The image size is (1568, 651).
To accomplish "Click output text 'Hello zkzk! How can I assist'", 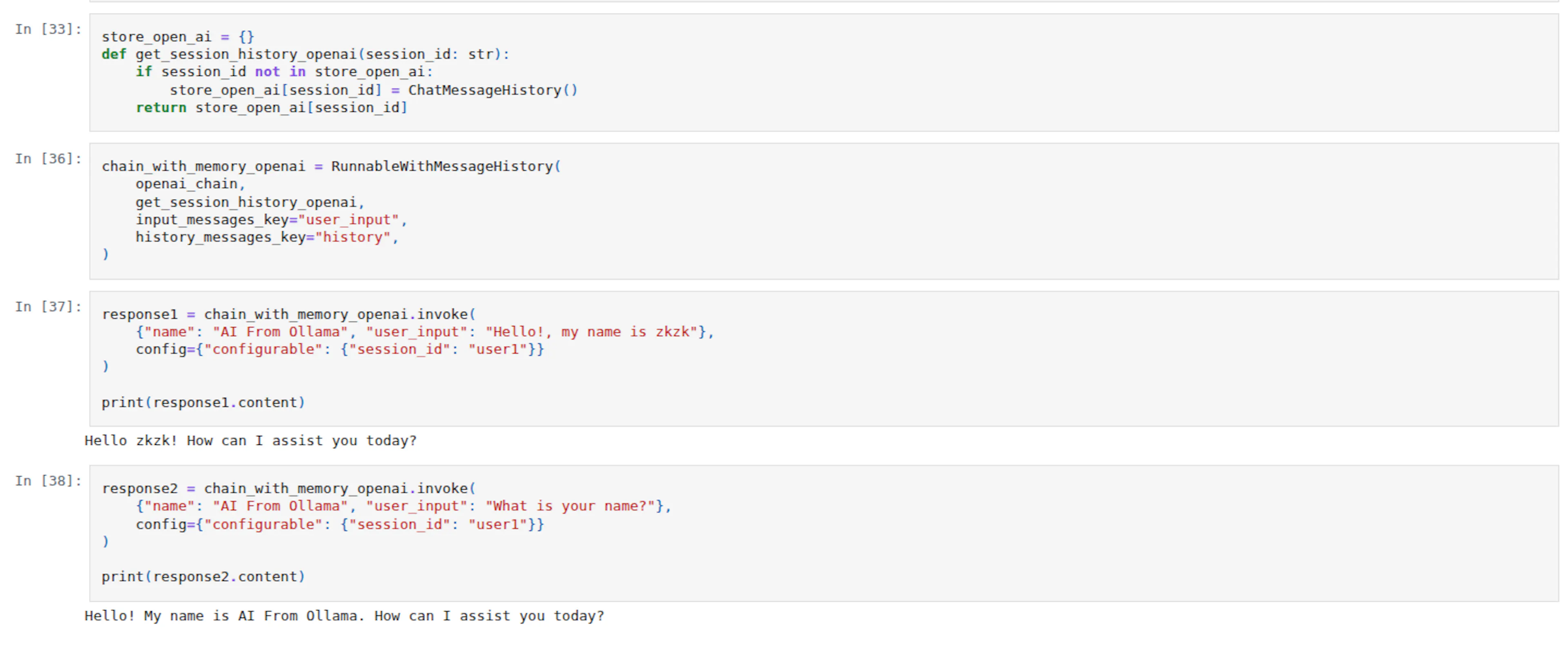I will coord(251,440).
